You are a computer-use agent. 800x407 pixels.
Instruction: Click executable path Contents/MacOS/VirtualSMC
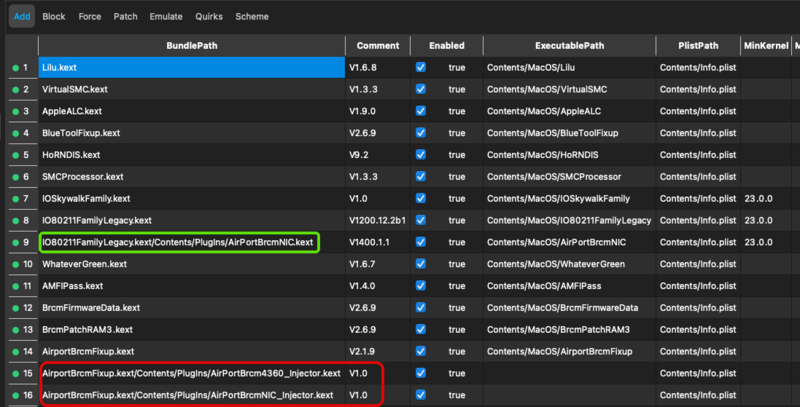coord(569,89)
